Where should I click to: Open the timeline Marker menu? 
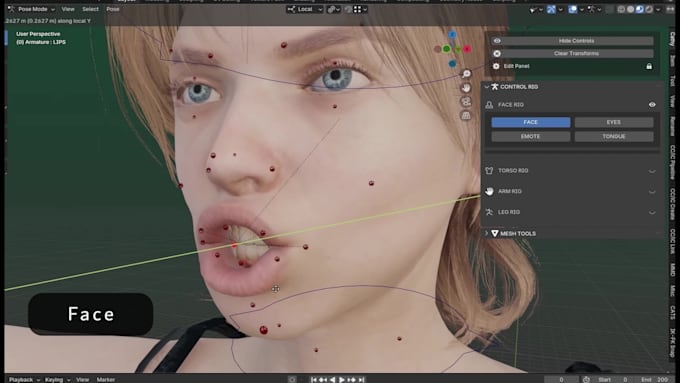(x=106, y=380)
